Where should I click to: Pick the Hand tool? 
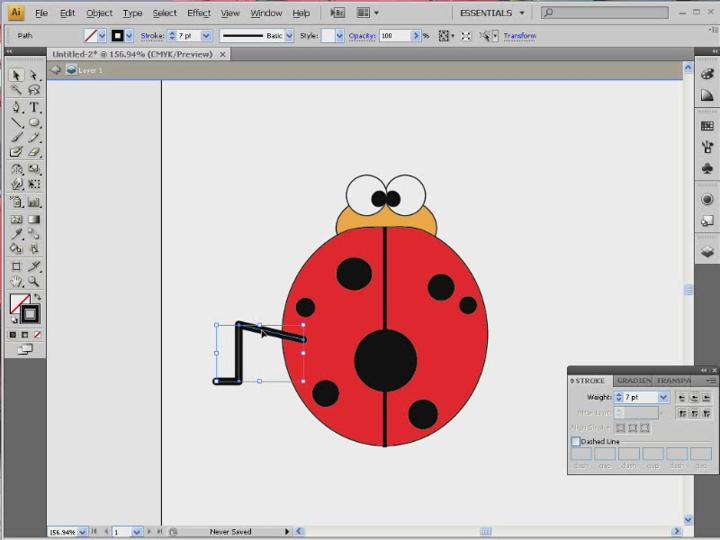pyautogui.click(x=16, y=281)
